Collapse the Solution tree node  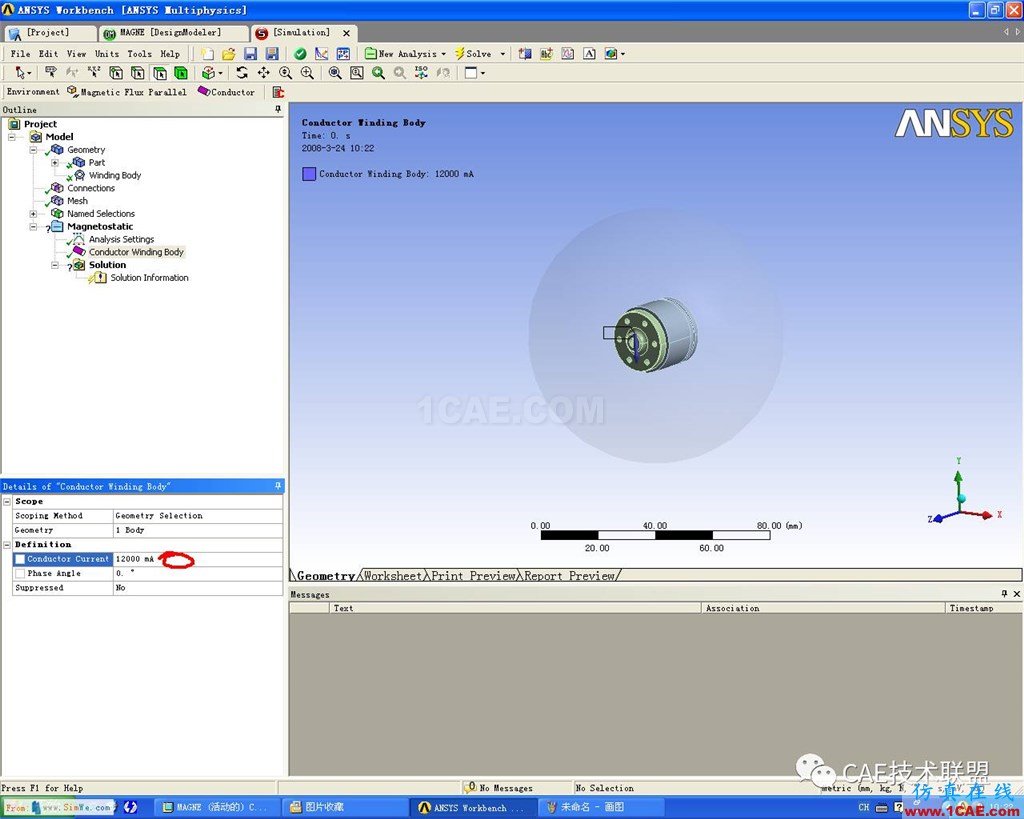pos(55,265)
